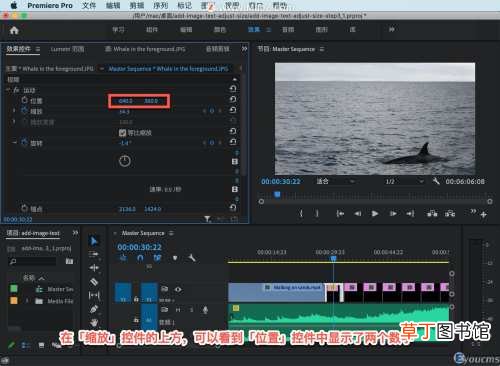The height and width of the screenshot is (366, 500).
Task: Open 适合 zoom level dropdown
Action: [x=336, y=181]
